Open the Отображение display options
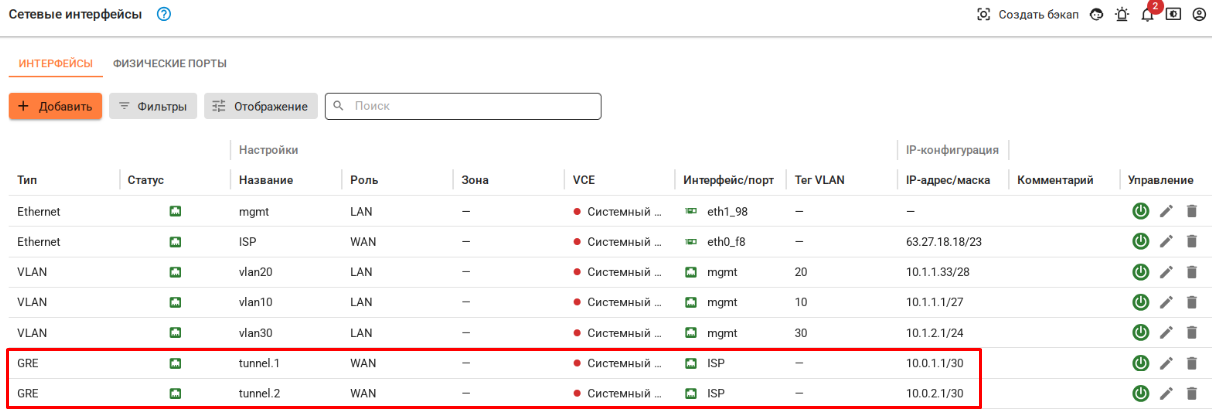1212x413 pixels. click(261, 106)
